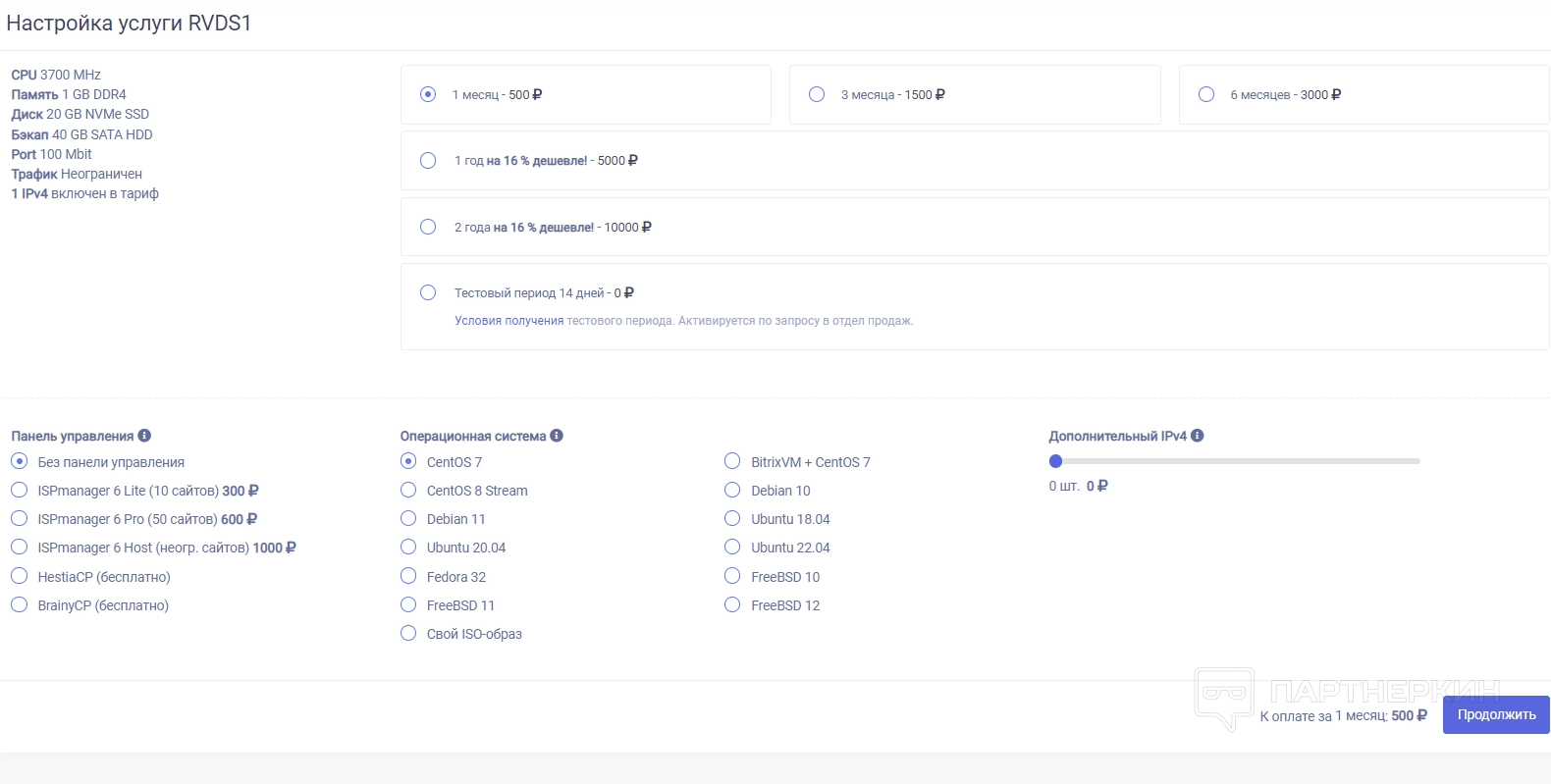Click info icon by Дополнительный IPv4
The image size is (1551, 784).
(1198, 436)
